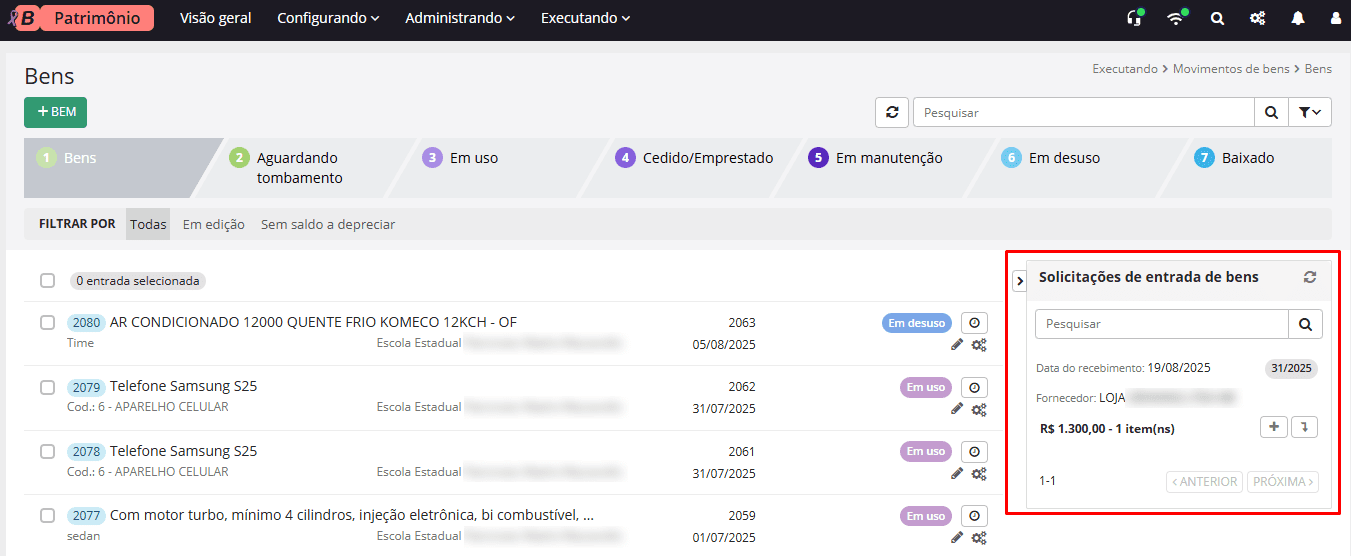Expand the filter funnel dropdown
The width and height of the screenshot is (1351, 556).
pyautogui.click(x=1309, y=113)
